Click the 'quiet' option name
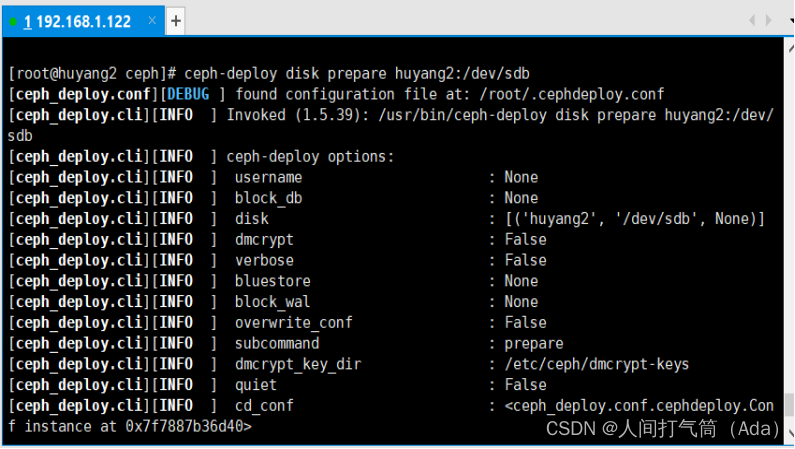Image resolution: width=795 pixels, height=449 pixels. coord(256,385)
